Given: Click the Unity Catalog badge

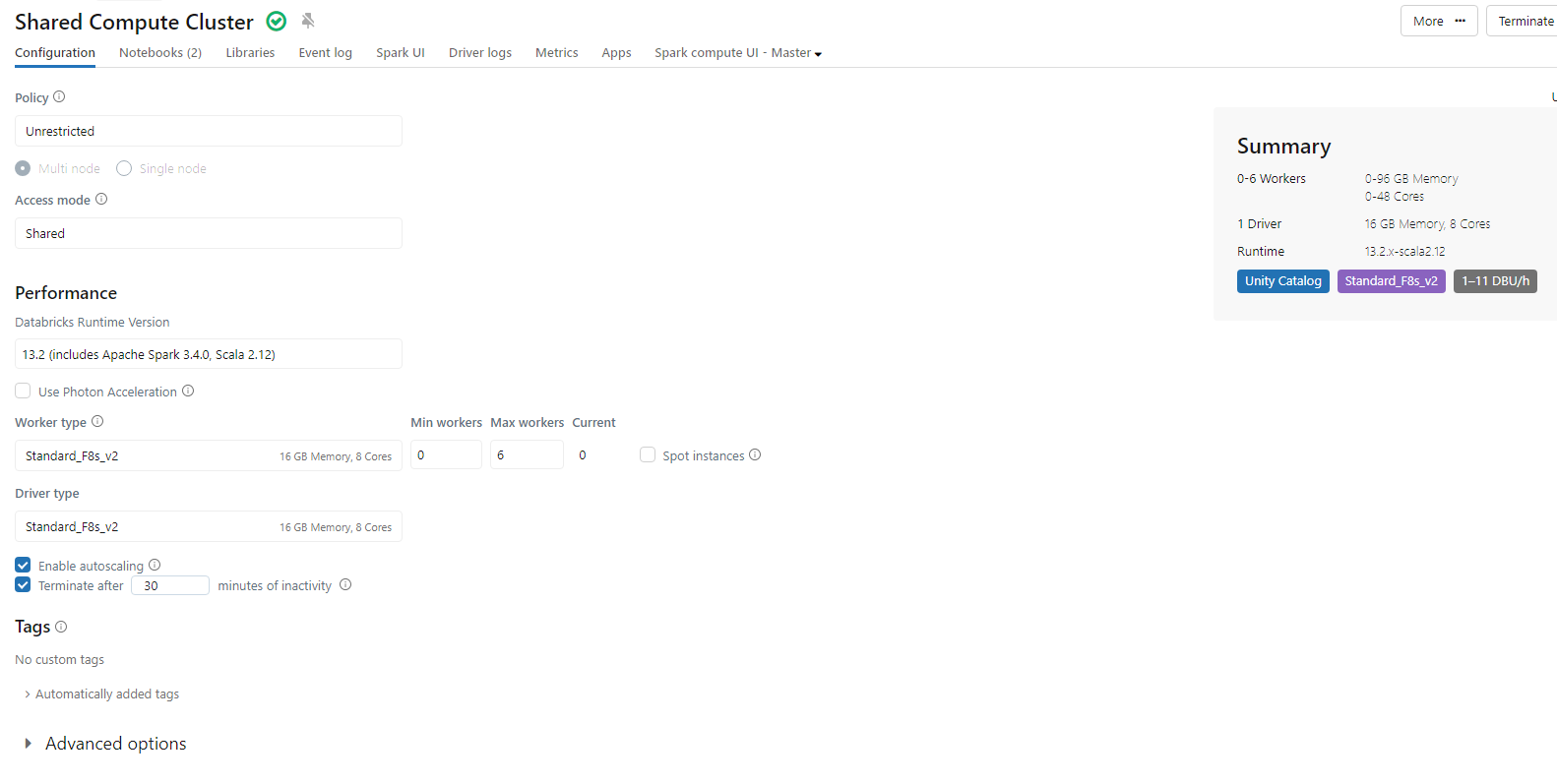Looking at the screenshot, I should click(x=1283, y=281).
